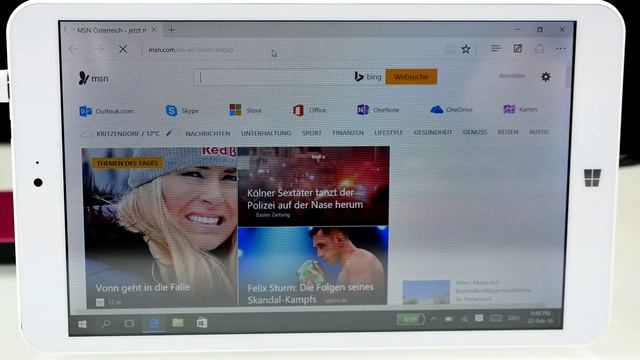
Task: Open the REISEN menu item
Action: [508, 132]
